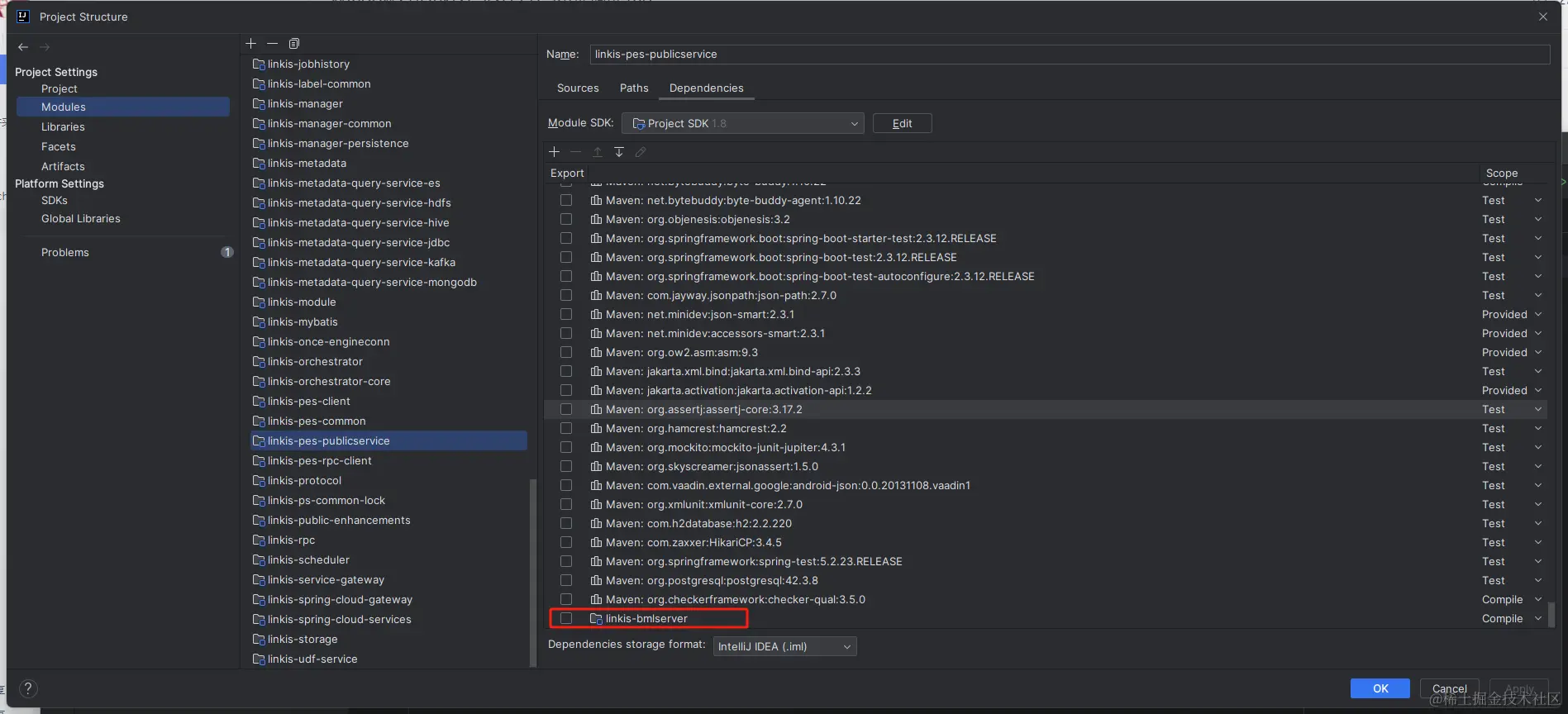Click the linkis-manager module folder icon
The image size is (1568, 714).
[259, 104]
